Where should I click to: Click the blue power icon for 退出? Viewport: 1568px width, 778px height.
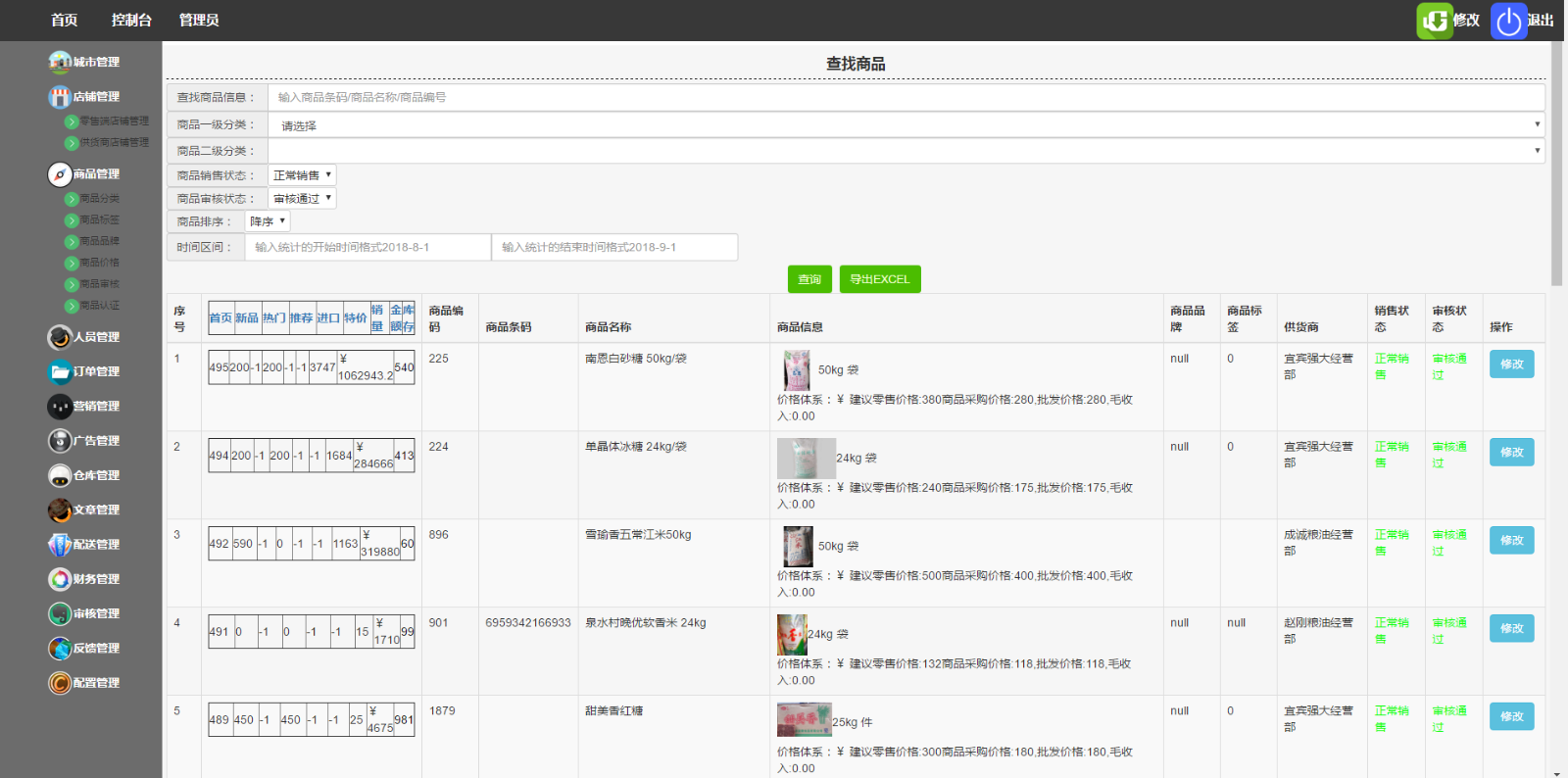(1508, 21)
